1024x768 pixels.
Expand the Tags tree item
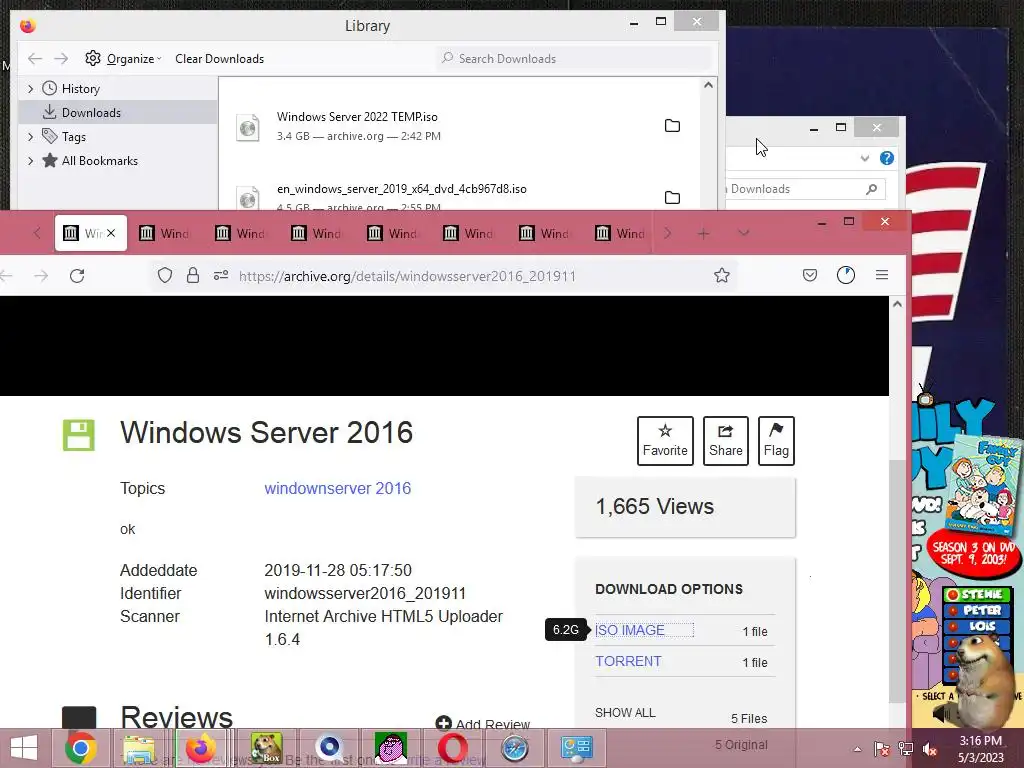[31, 136]
